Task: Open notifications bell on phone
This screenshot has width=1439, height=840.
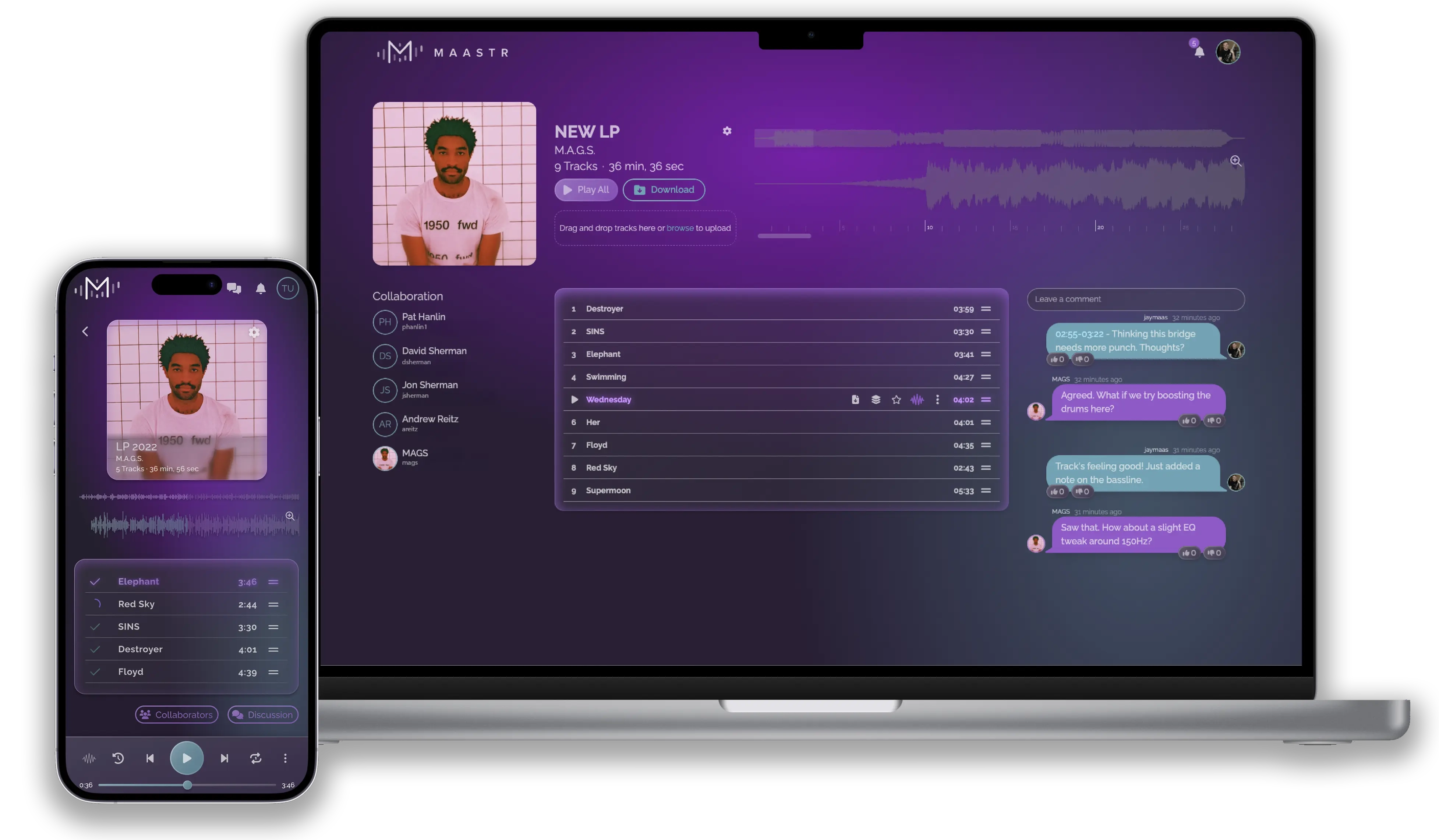Action: tap(261, 288)
